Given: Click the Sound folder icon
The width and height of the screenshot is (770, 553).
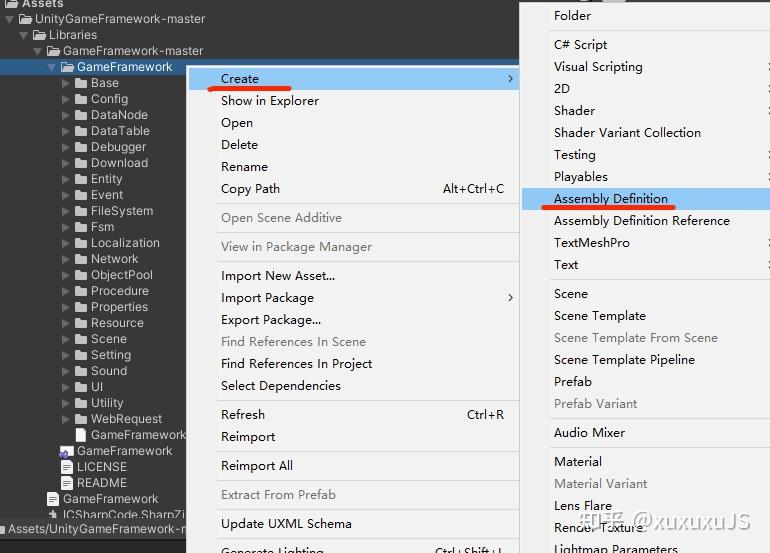Looking at the screenshot, I should [x=81, y=371].
